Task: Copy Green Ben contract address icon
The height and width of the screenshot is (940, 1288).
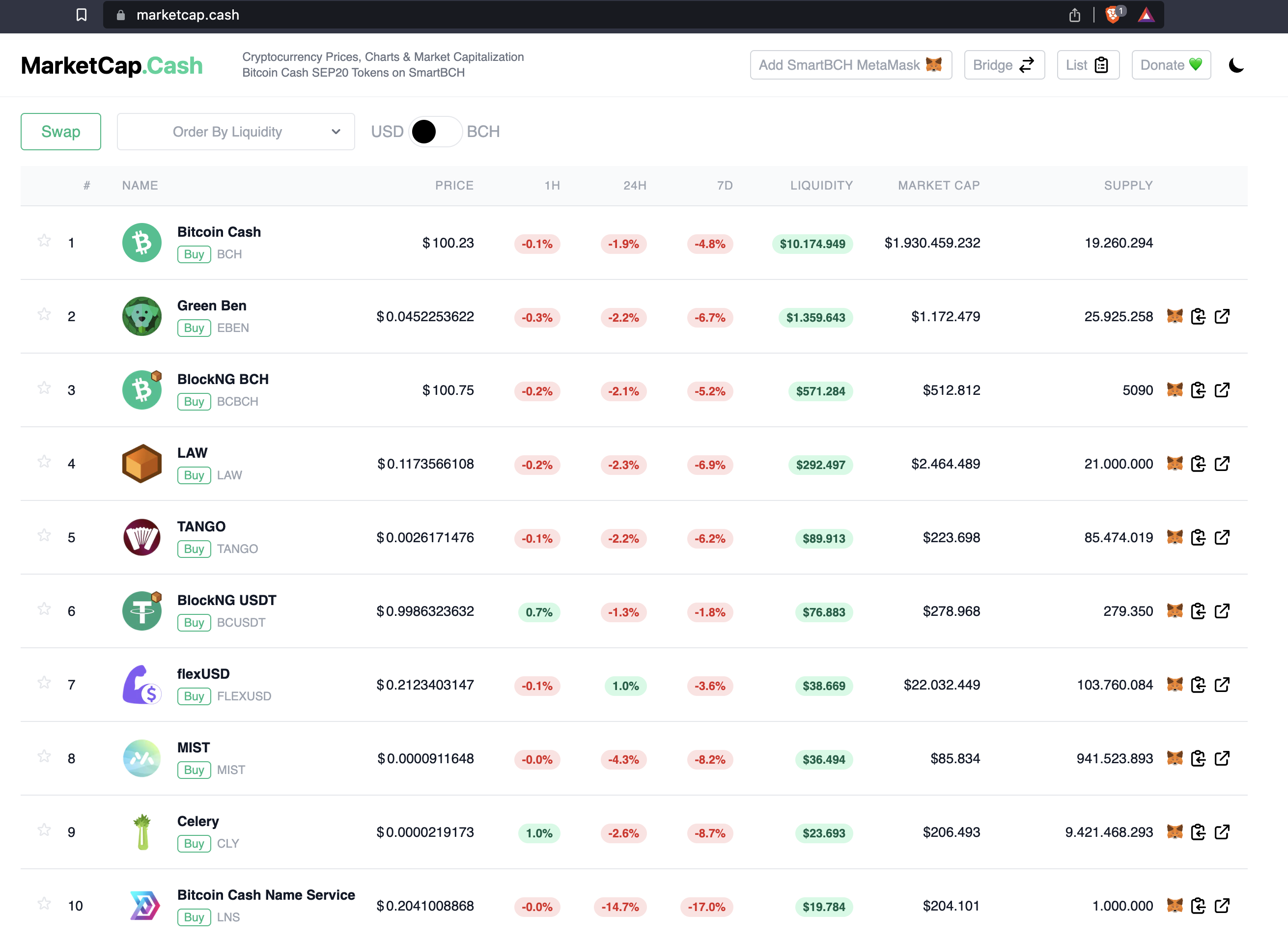Action: (1198, 316)
